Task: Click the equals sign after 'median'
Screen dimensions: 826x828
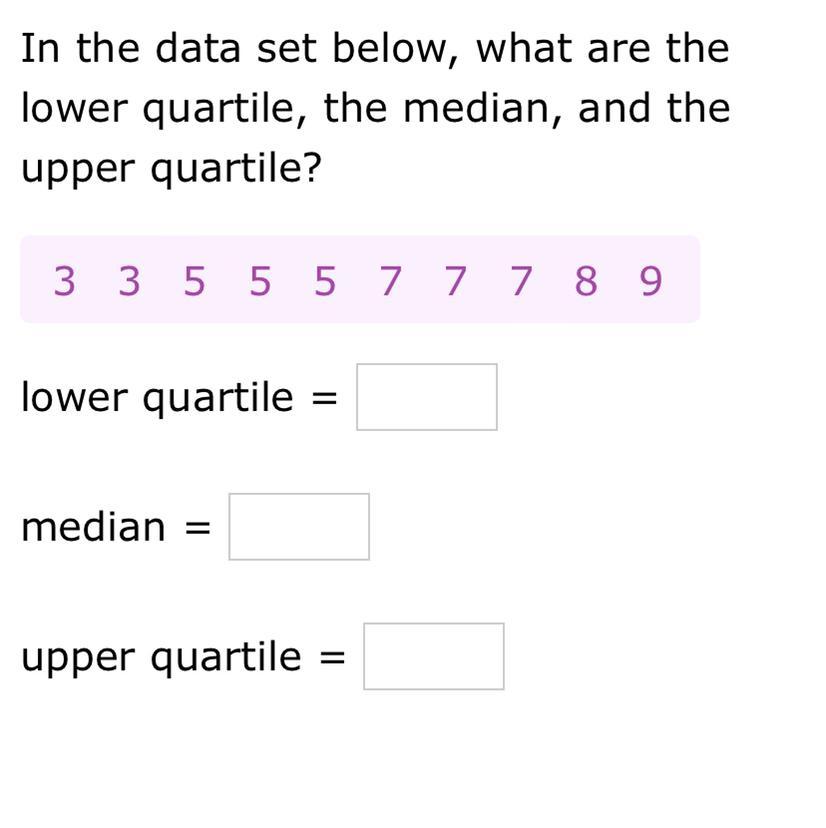Action: point(198,528)
